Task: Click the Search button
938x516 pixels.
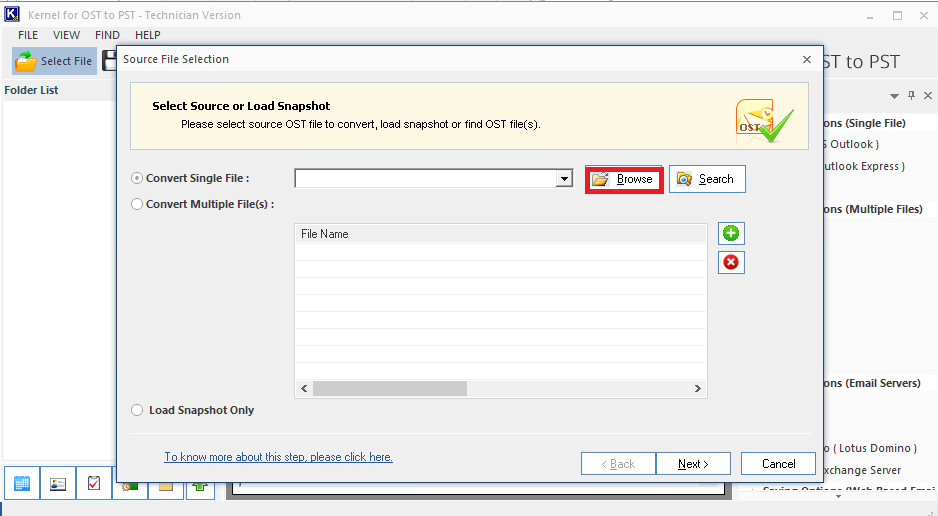Action: [x=707, y=179]
